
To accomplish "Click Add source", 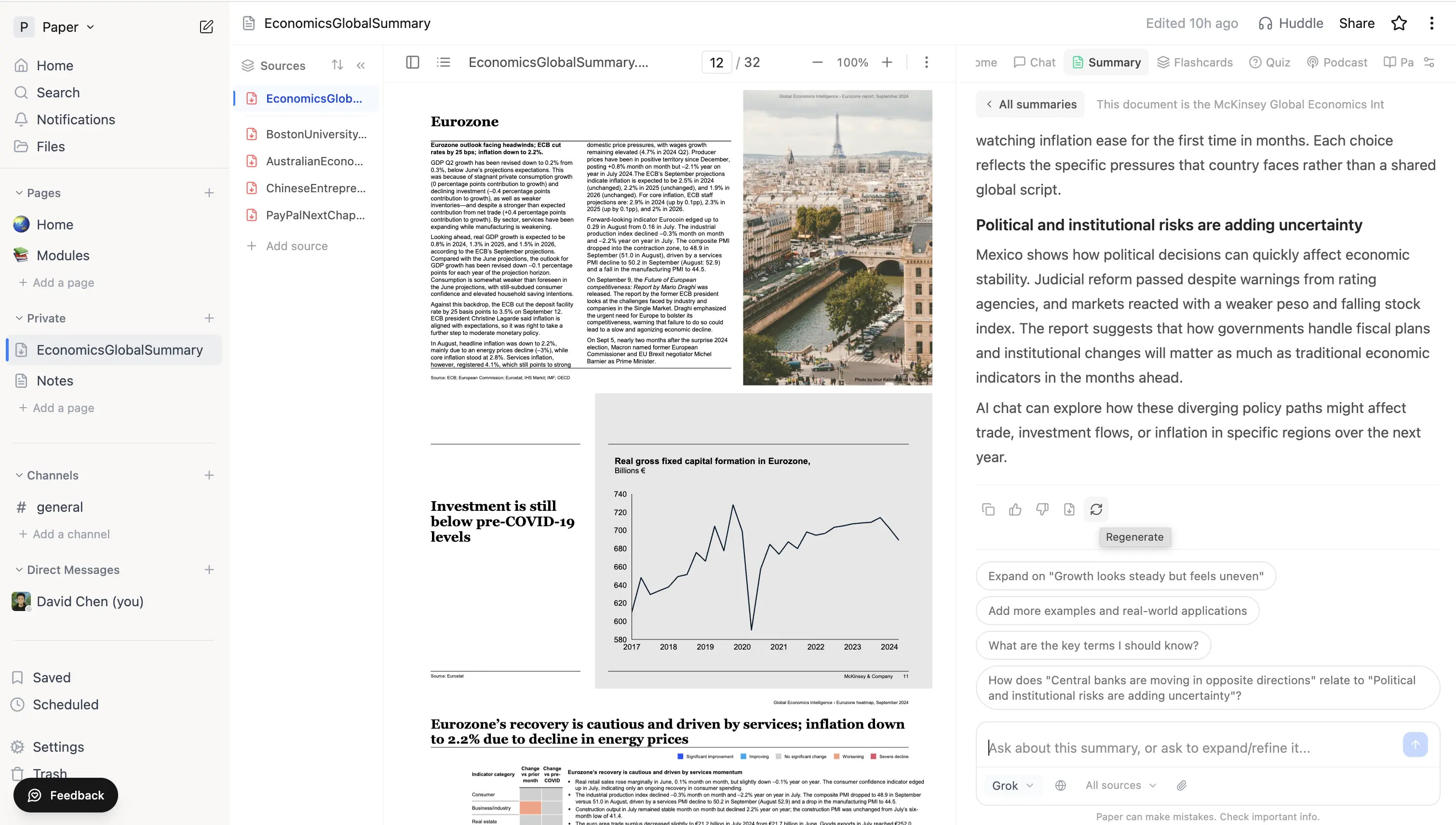I will (x=287, y=246).
